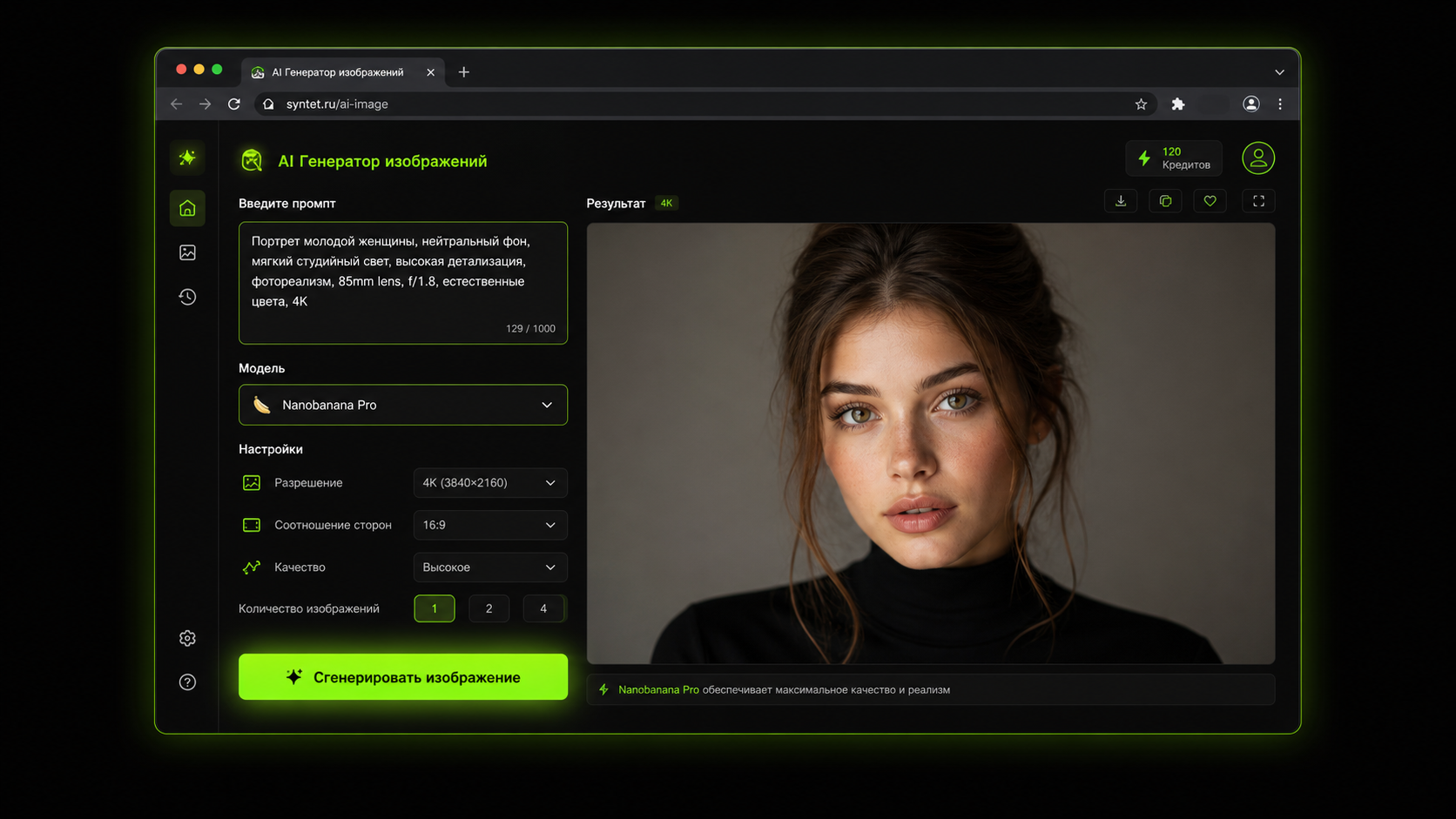1456x819 pixels.
Task: Click the lightning icon in footer note
Action: tap(603, 689)
